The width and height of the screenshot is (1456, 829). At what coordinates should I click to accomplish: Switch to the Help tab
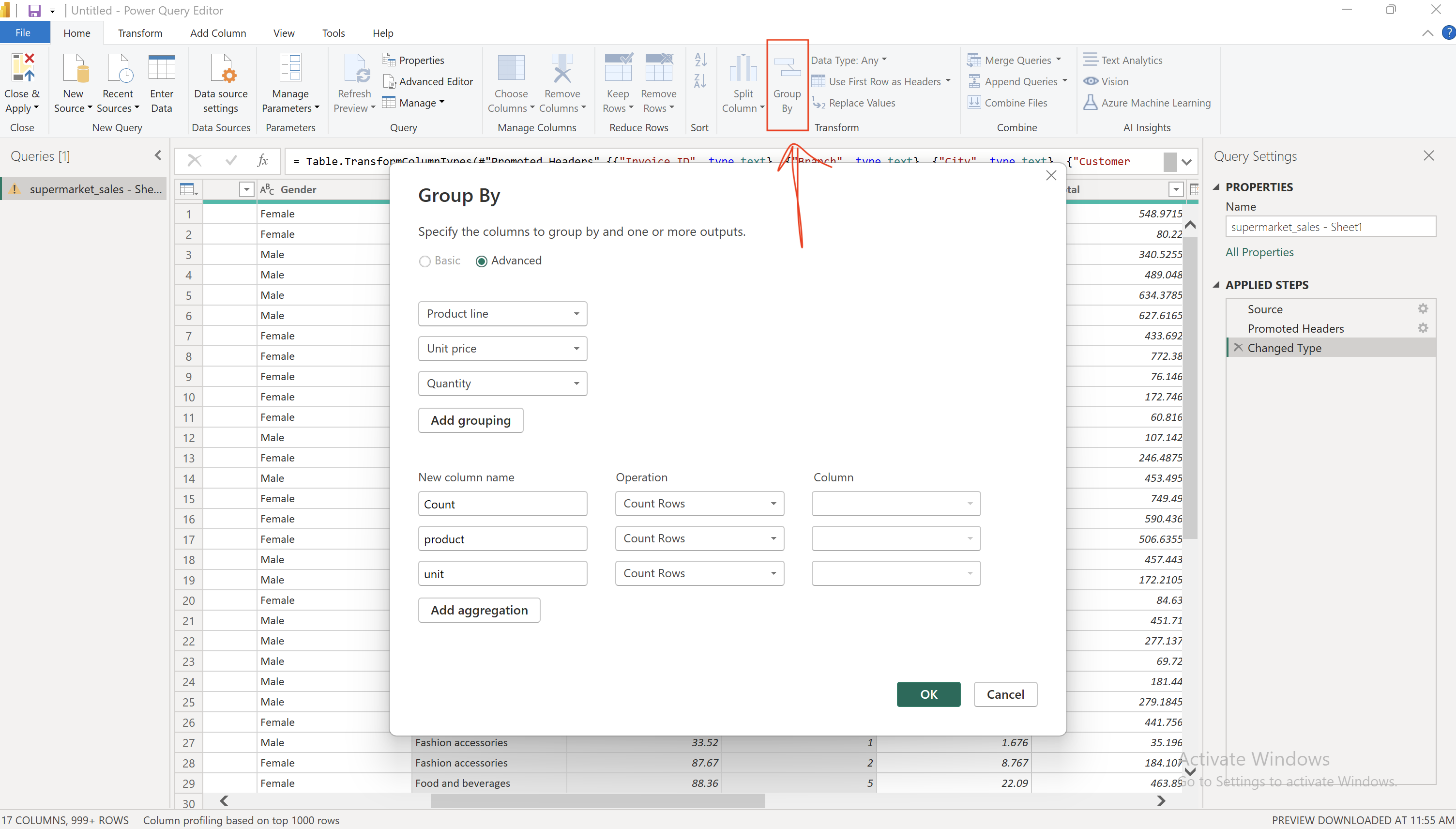(x=383, y=33)
